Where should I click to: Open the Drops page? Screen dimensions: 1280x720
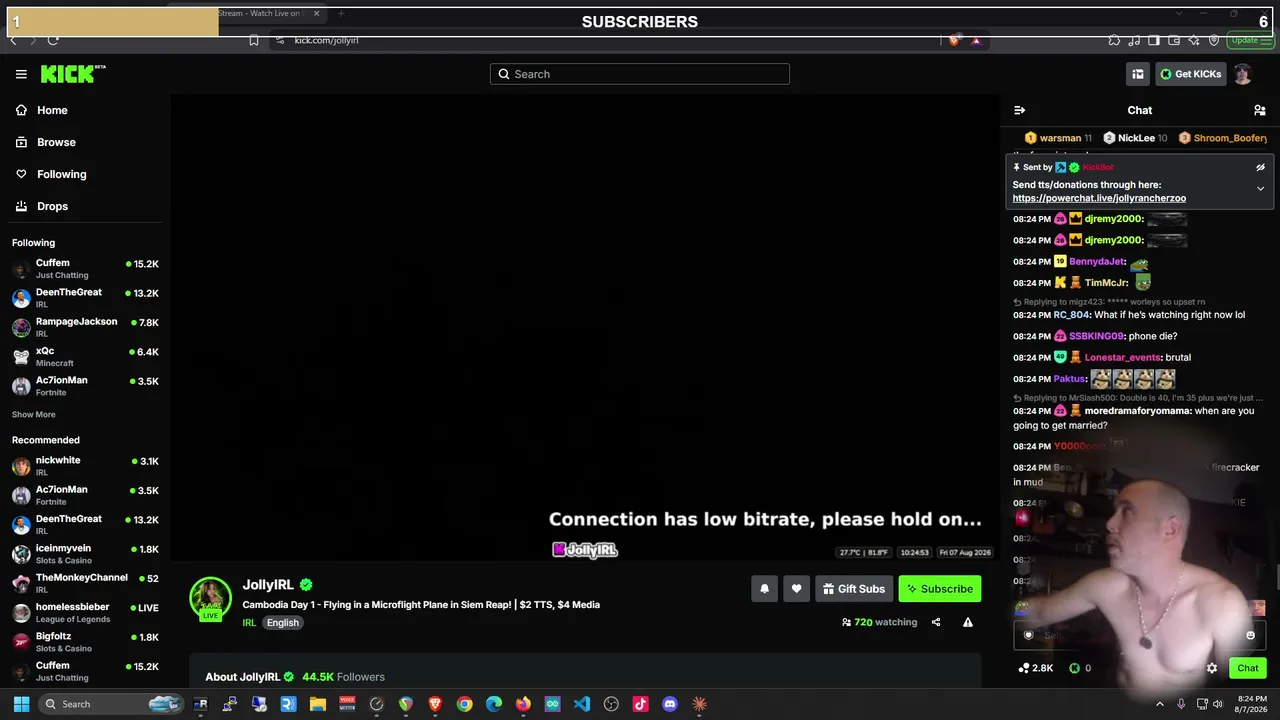pos(42,206)
